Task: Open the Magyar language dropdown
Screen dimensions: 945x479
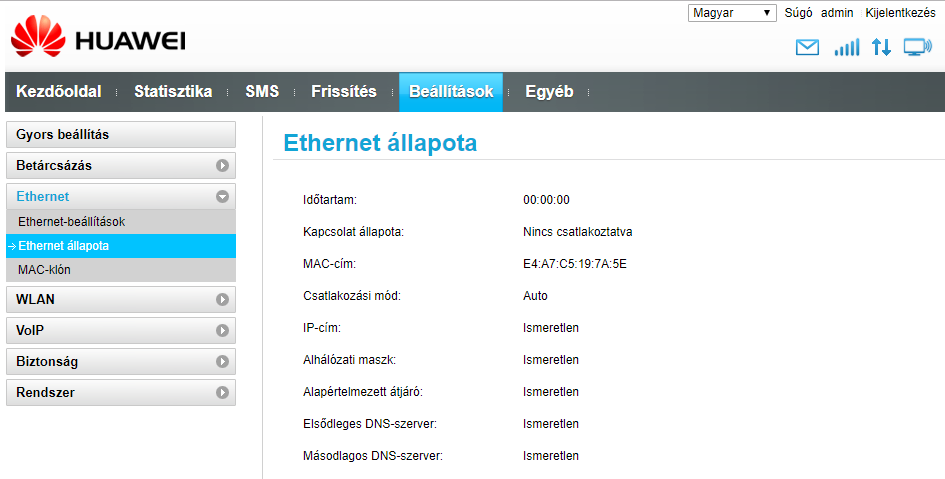Action: click(732, 13)
